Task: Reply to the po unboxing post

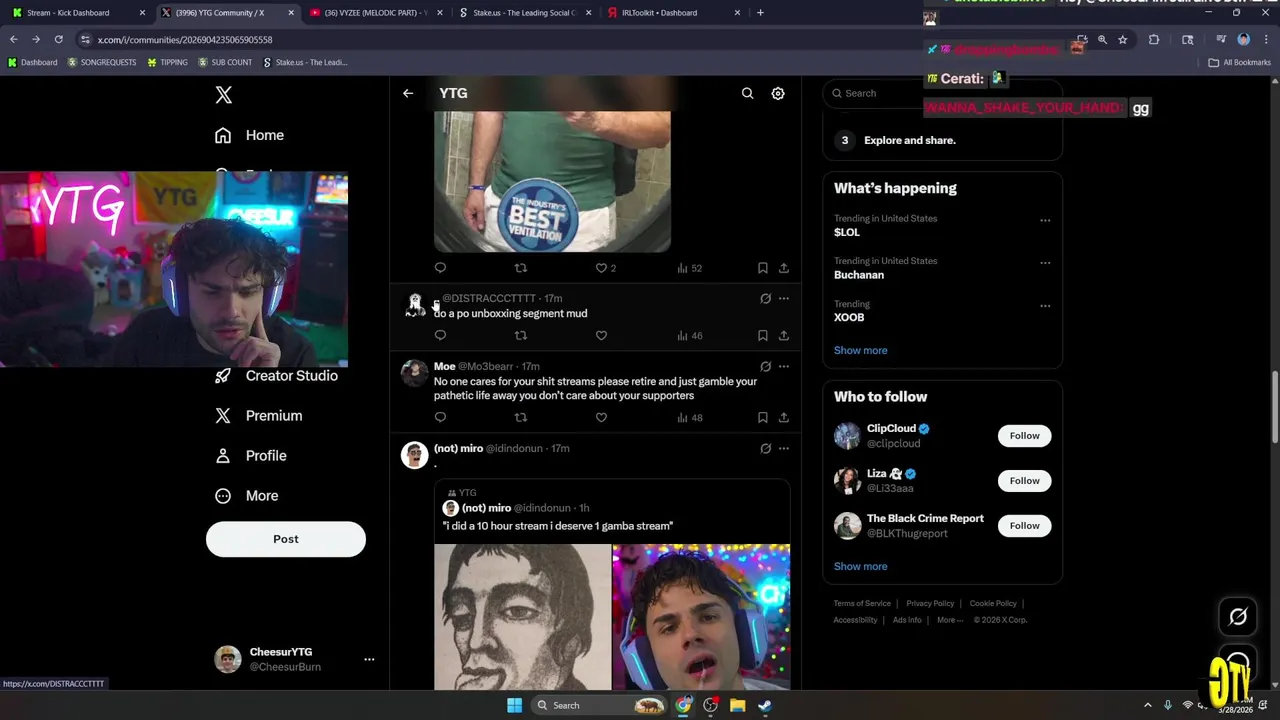Action: click(x=440, y=335)
